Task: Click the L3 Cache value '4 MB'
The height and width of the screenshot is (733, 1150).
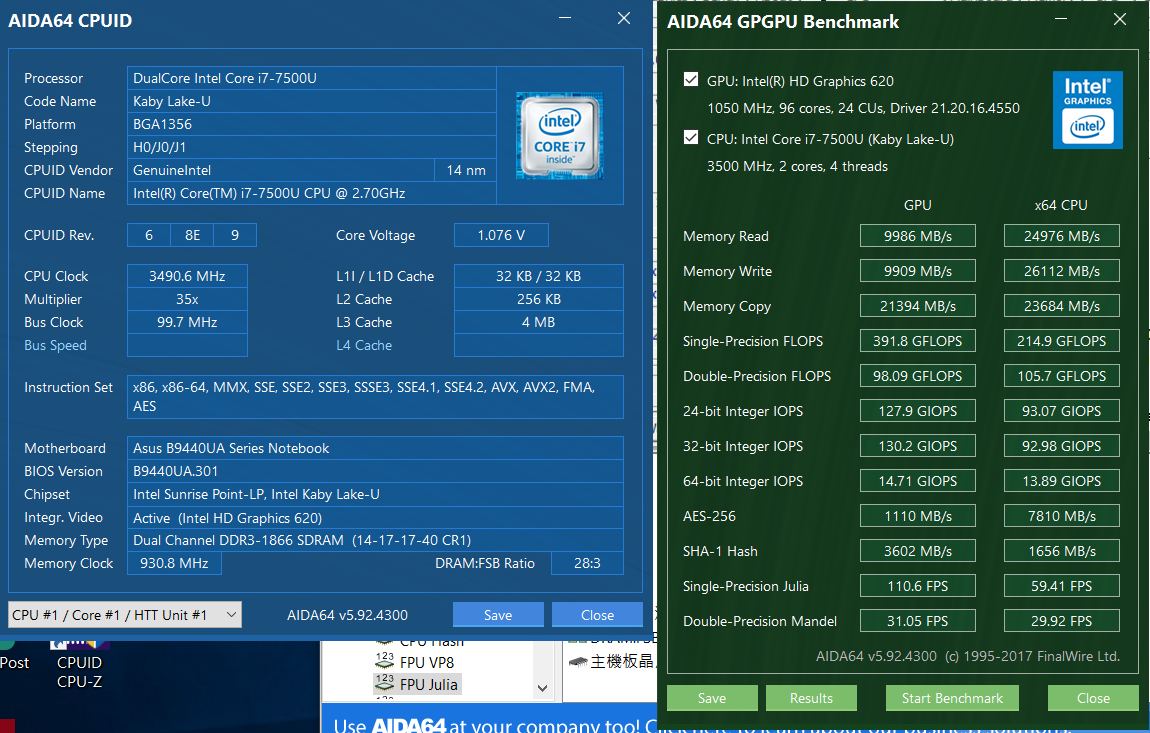Action: click(538, 322)
